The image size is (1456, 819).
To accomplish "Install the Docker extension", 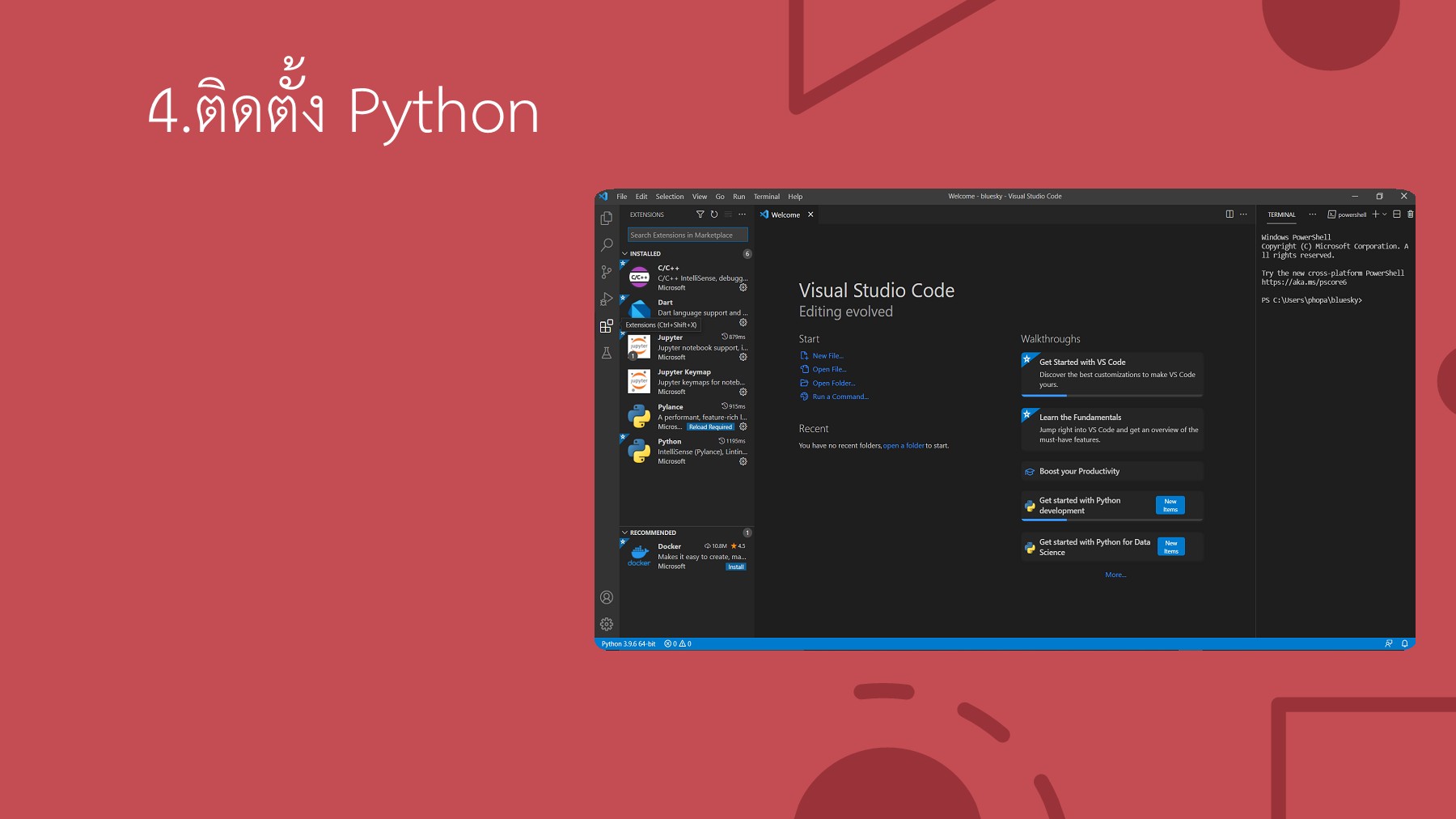I will 735,567.
